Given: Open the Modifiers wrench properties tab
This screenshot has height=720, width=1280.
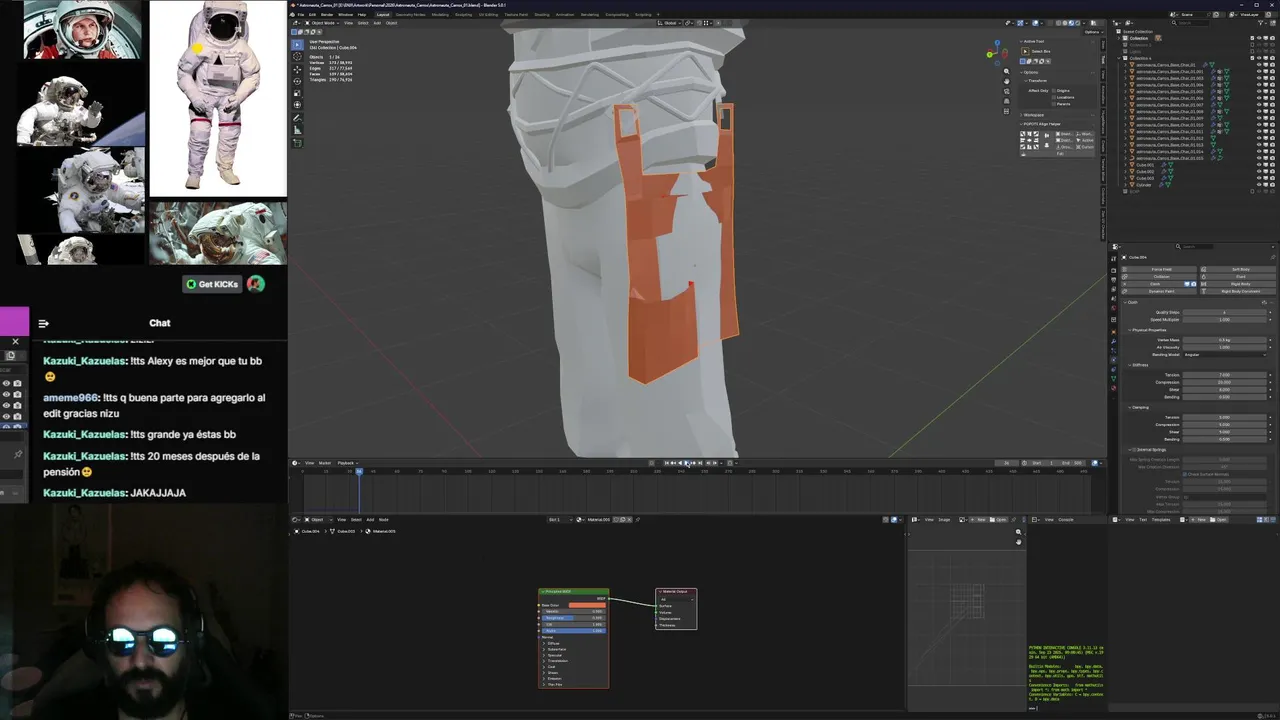Looking at the screenshot, I should tap(1114, 341).
